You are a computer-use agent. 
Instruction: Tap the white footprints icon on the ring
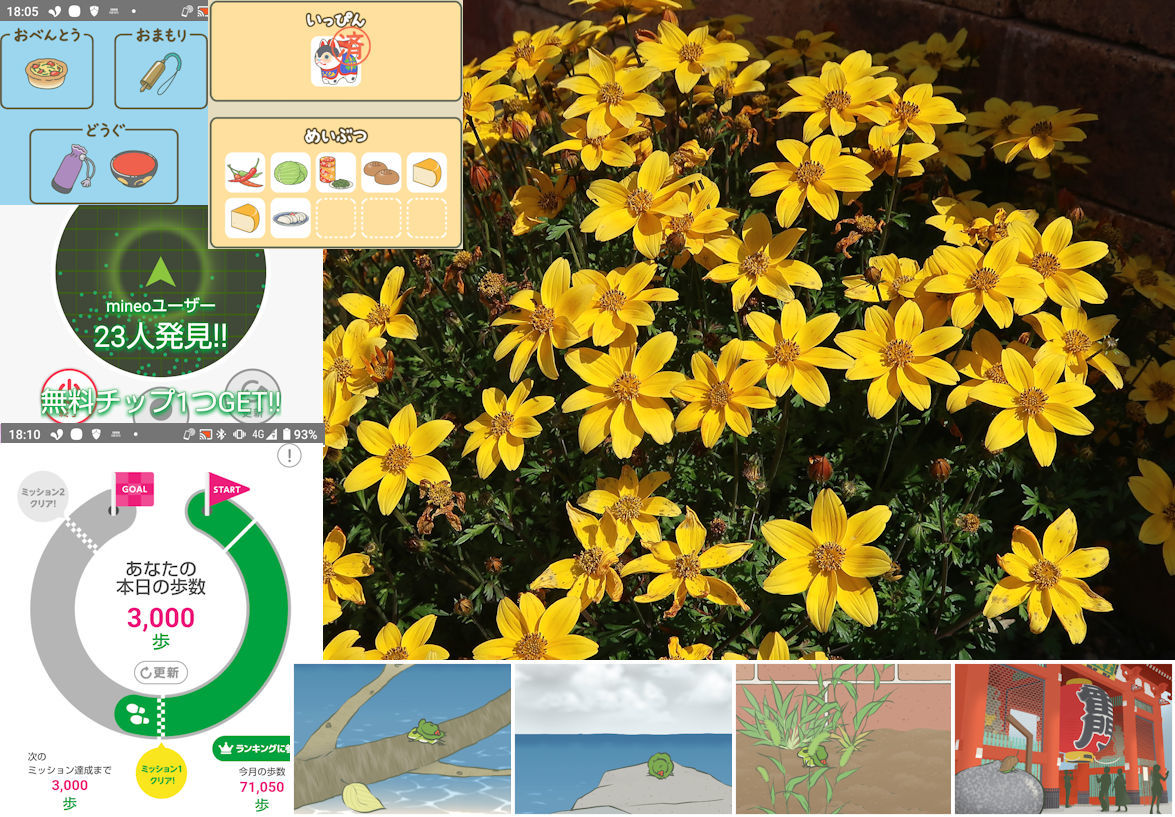[x=136, y=713]
